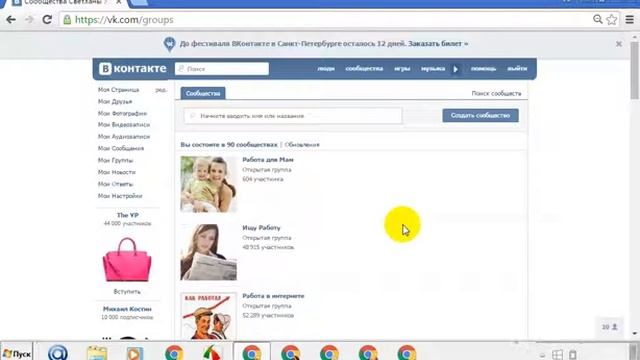
Task: Click the VK festival banner logo icon
Action: (169, 44)
